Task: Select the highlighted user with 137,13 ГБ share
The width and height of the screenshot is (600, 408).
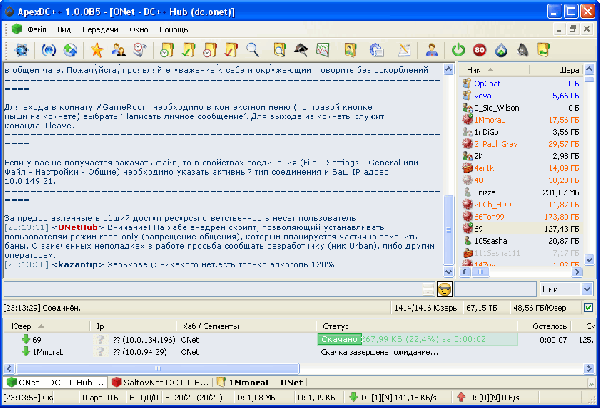Action: click(x=520, y=229)
